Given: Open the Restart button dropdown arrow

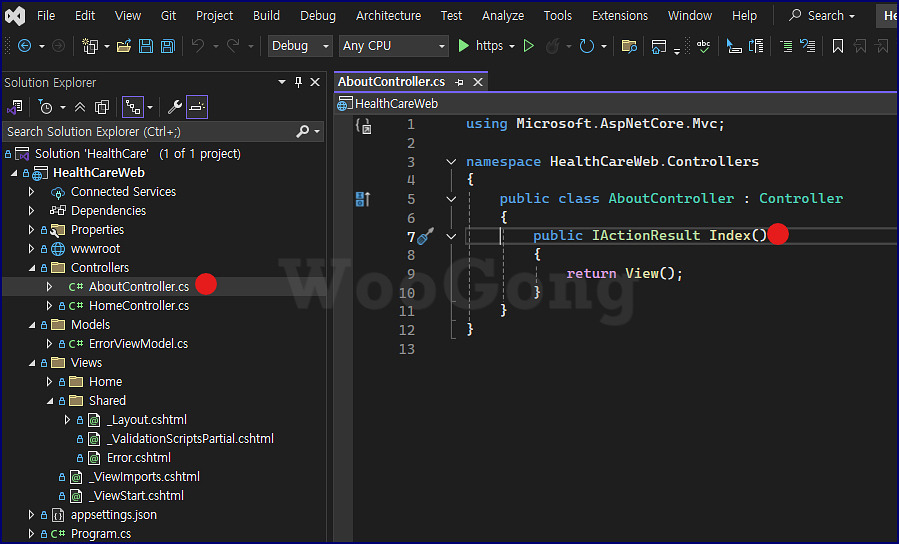Looking at the screenshot, I should (604, 46).
